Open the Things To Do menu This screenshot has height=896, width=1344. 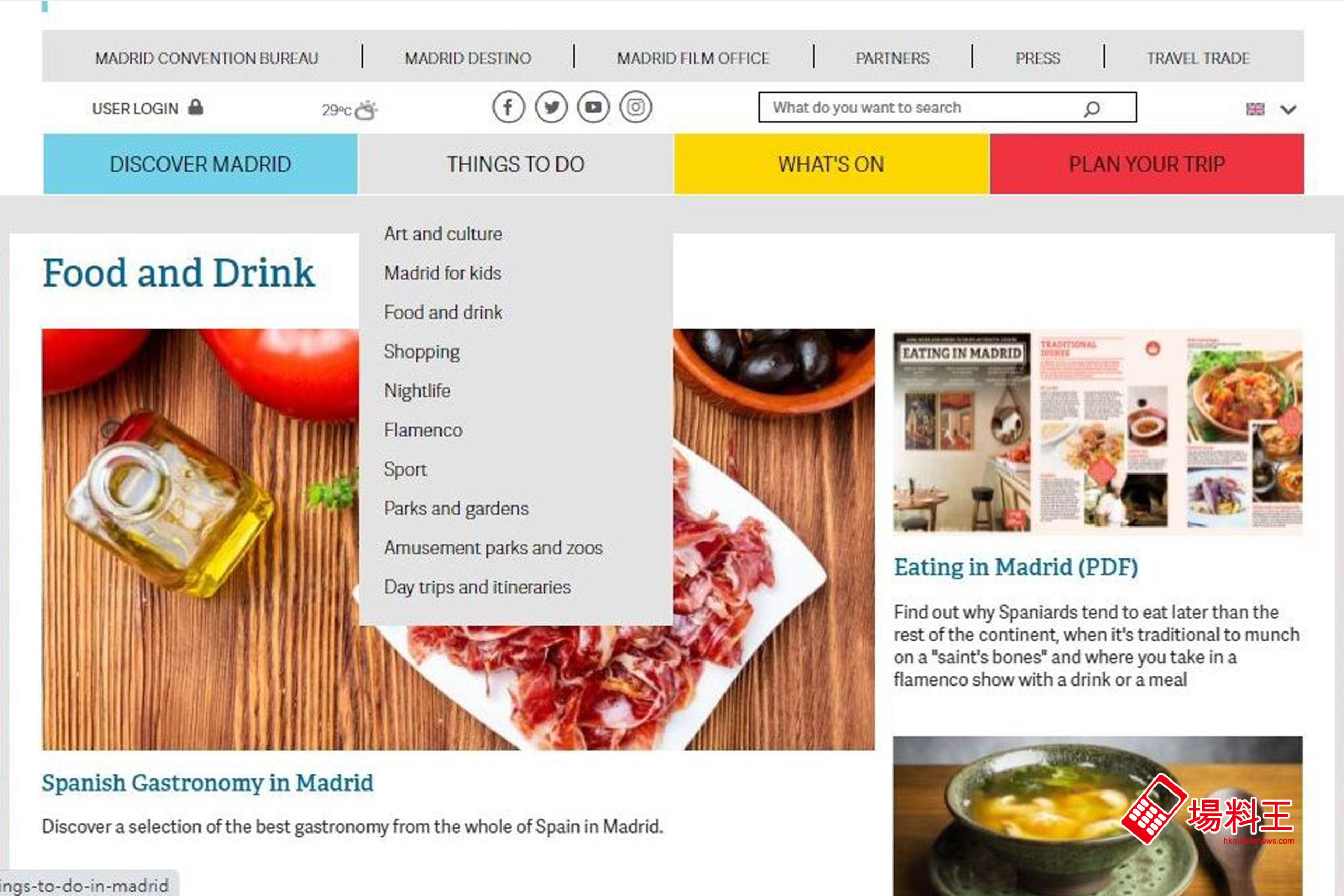(x=516, y=165)
